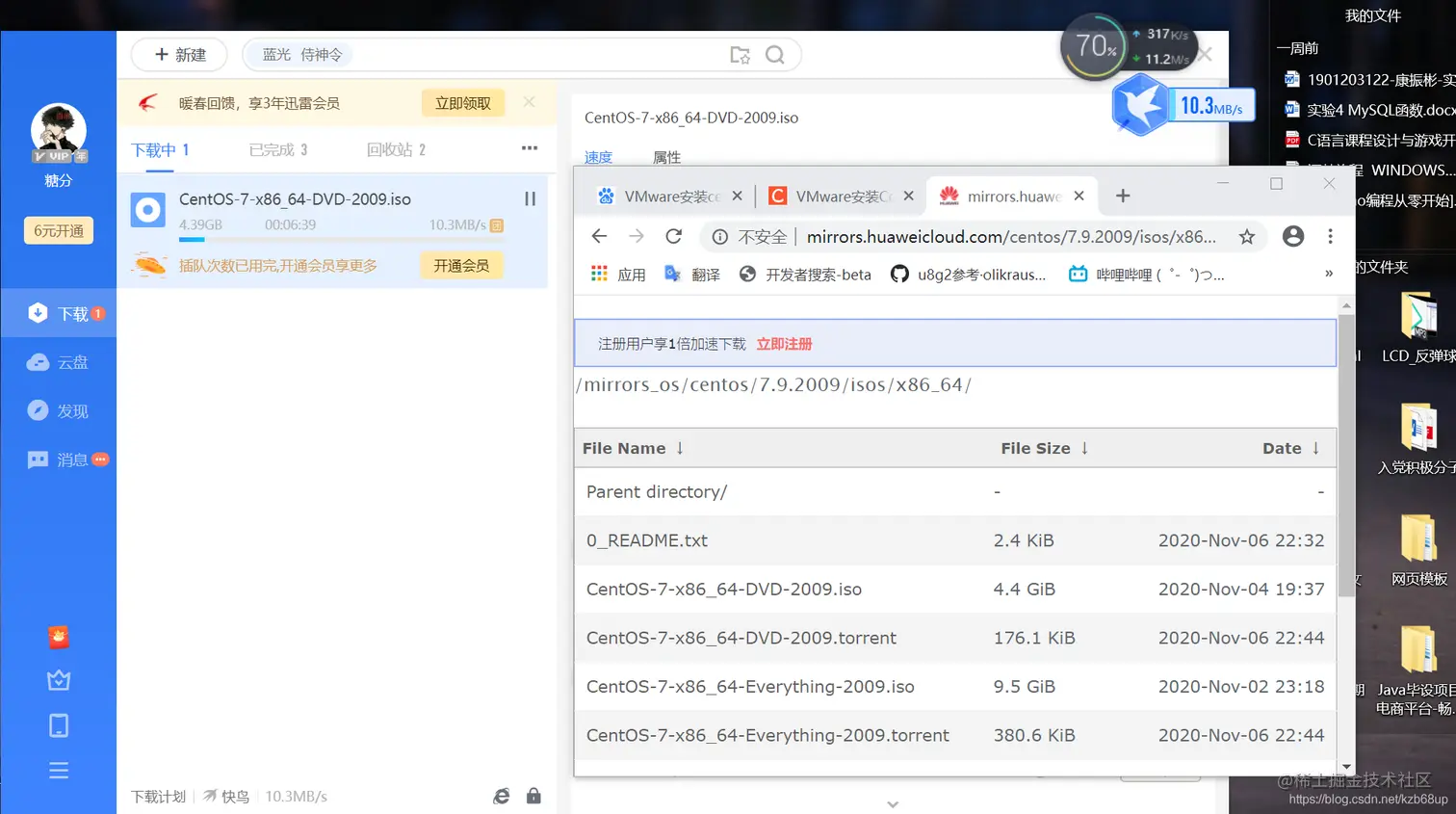
Task: Switch to the 回收站 tab
Action: pyautogui.click(x=396, y=150)
